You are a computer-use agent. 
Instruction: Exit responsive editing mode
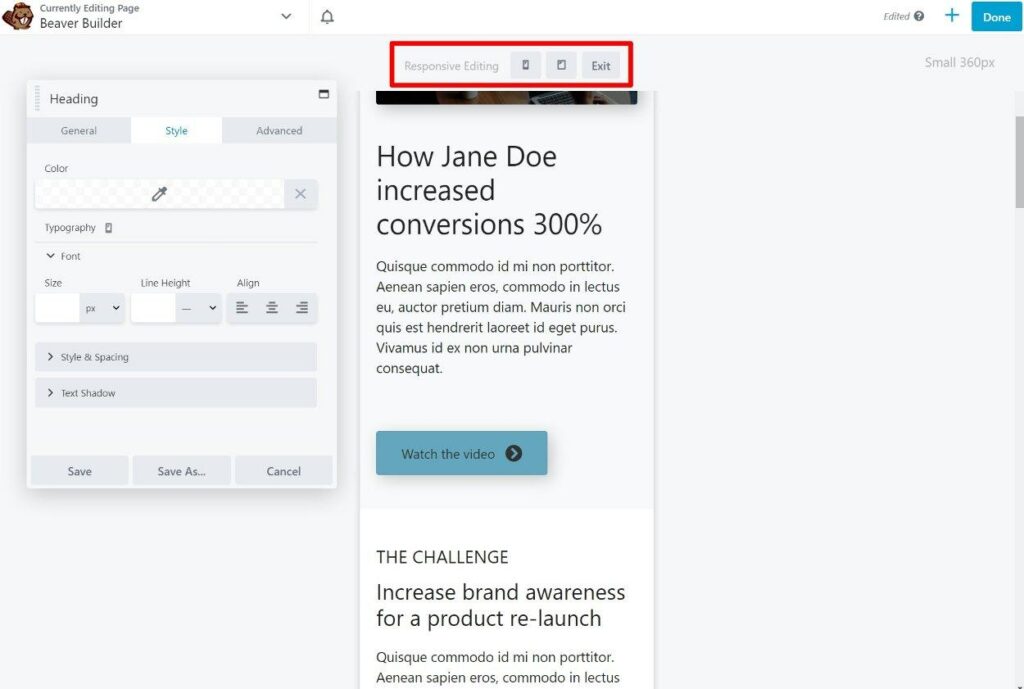601,65
